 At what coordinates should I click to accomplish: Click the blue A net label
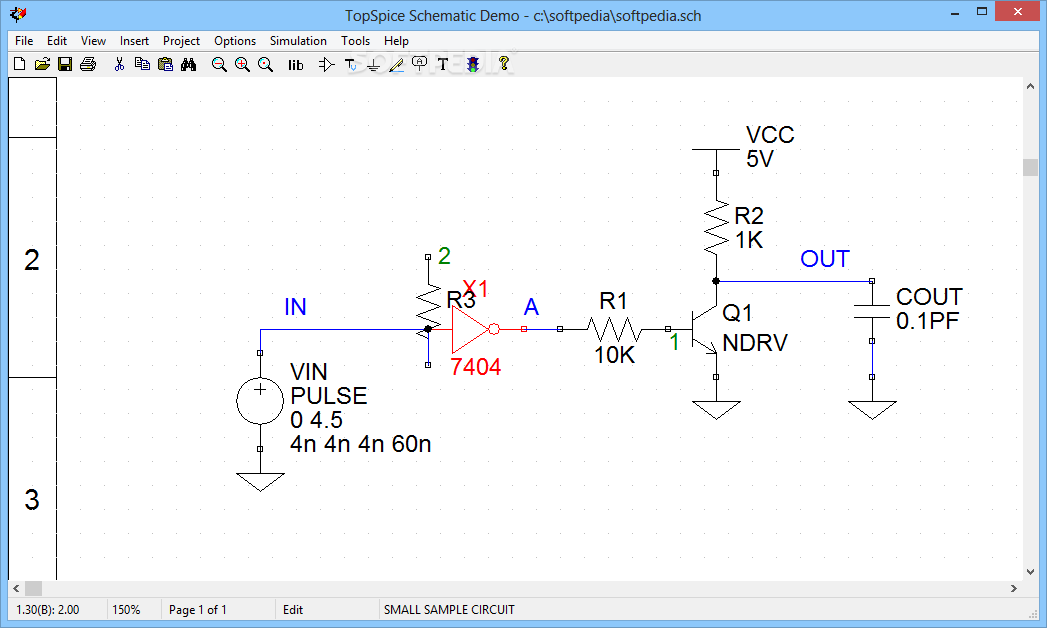[x=531, y=307]
